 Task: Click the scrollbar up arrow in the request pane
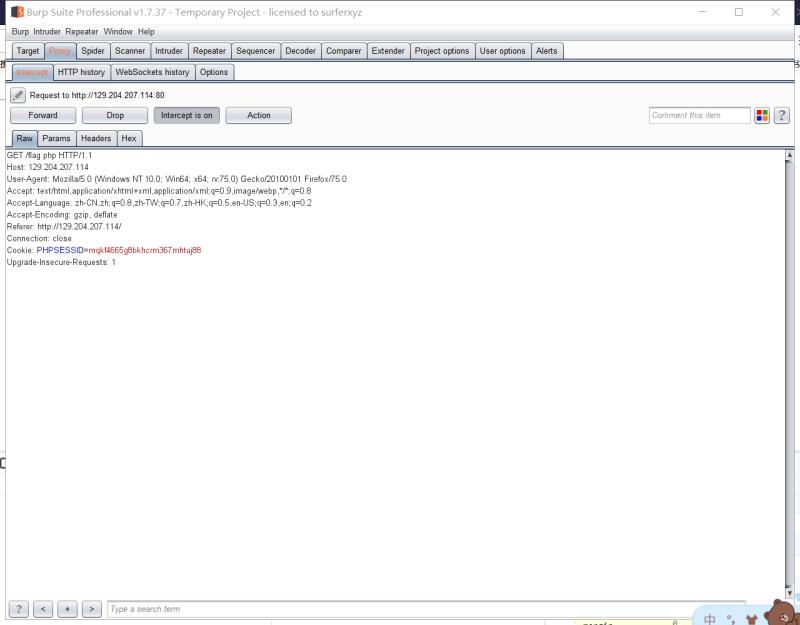[789, 155]
